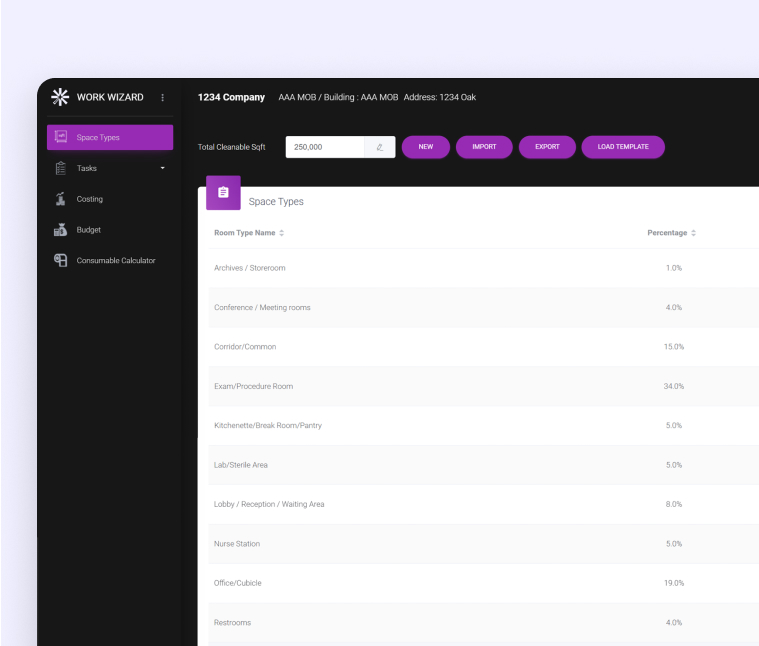Select the Office/Cubicle row
The image size is (759, 646).
click(x=484, y=583)
